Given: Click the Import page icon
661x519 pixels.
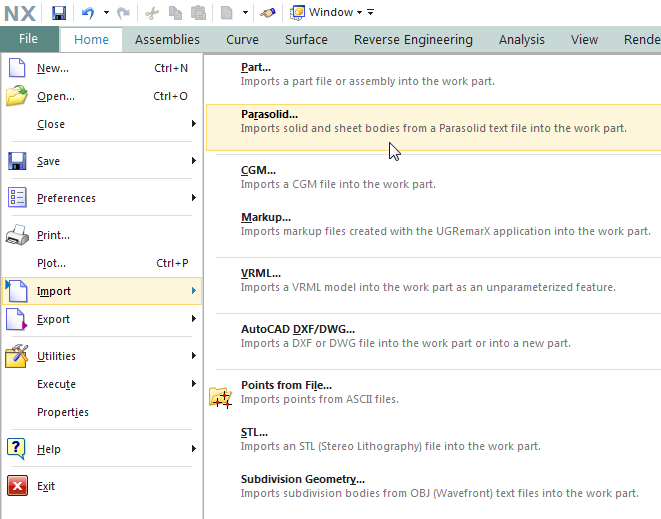Looking at the screenshot, I should [x=16, y=291].
